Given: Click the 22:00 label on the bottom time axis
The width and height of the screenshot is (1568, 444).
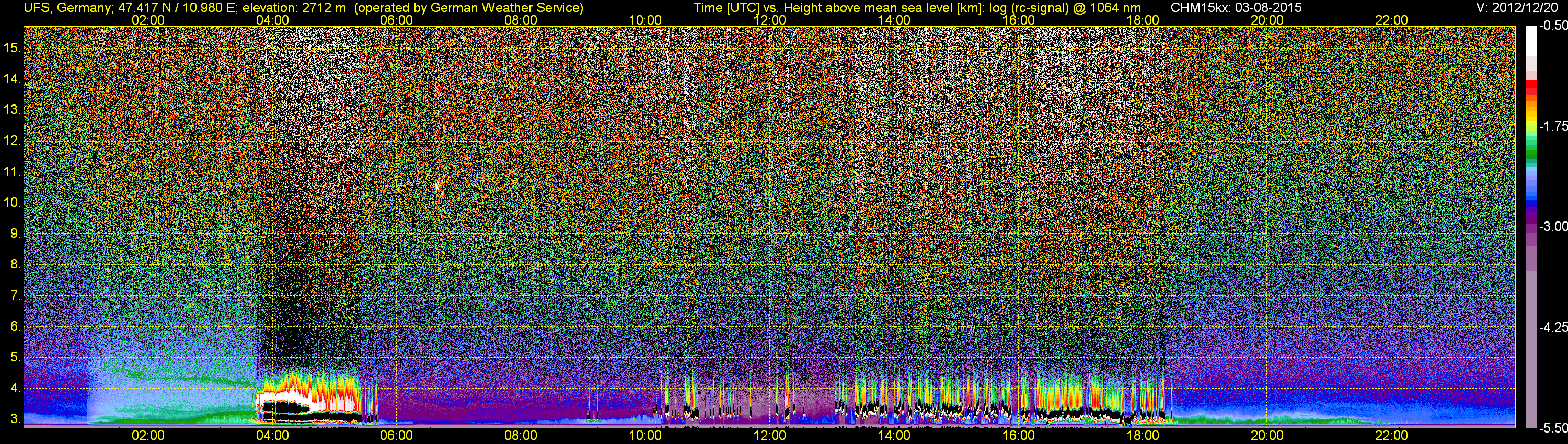Looking at the screenshot, I should 1391,436.
